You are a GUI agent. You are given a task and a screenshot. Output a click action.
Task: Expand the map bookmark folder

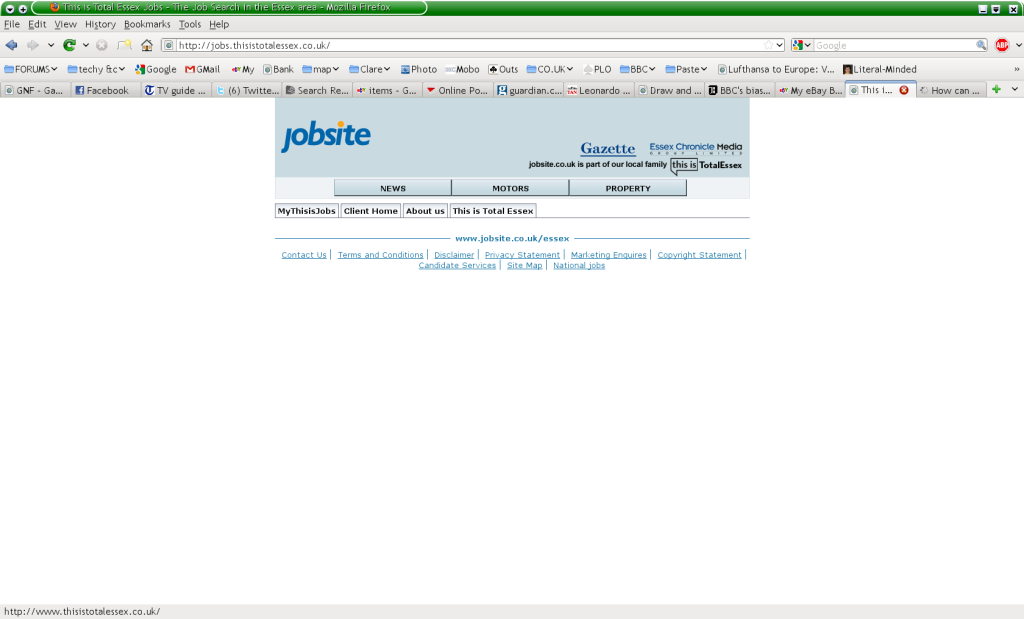(x=321, y=69)
